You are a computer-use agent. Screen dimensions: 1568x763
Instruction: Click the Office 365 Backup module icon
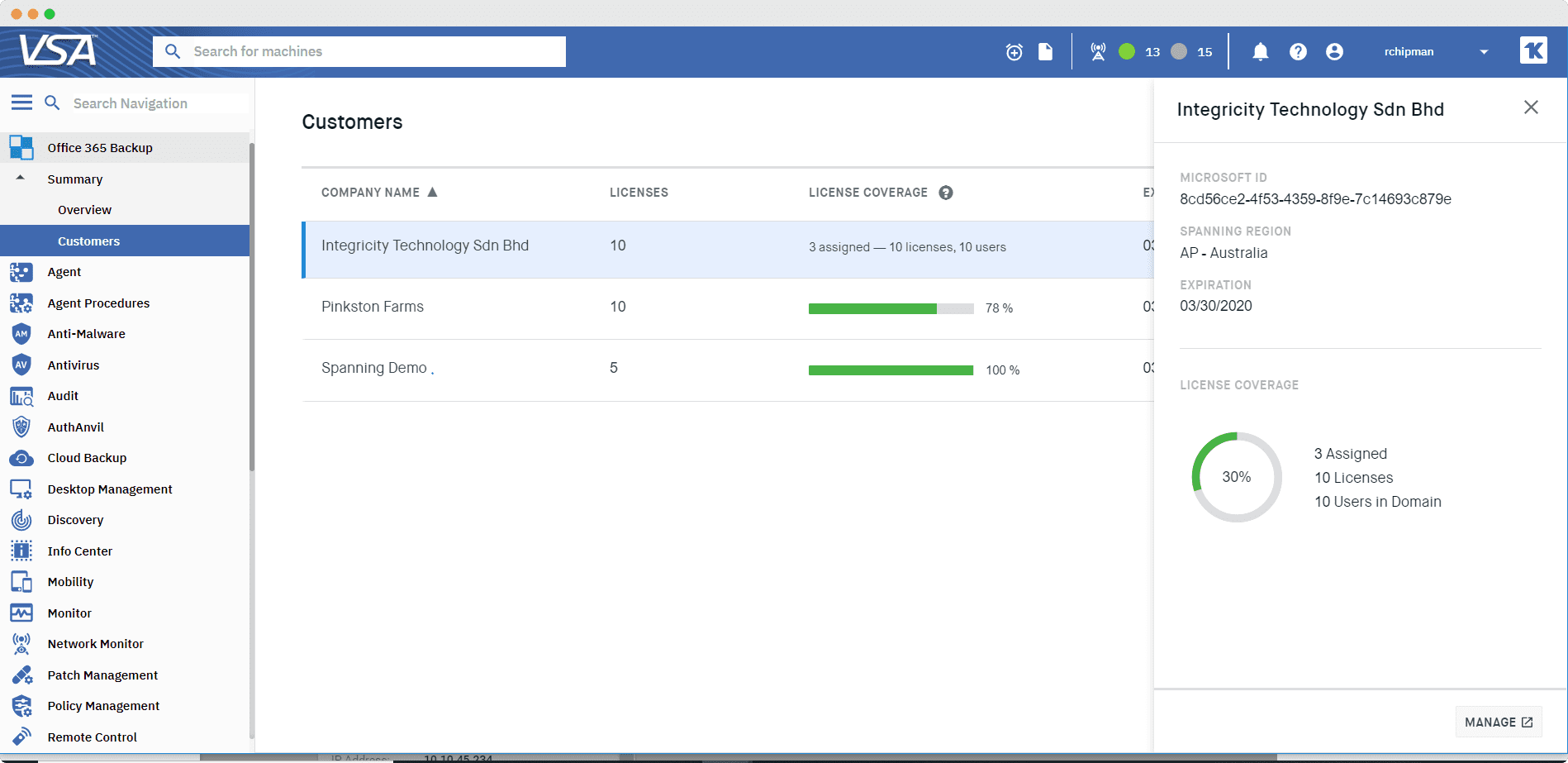(21, 148)
